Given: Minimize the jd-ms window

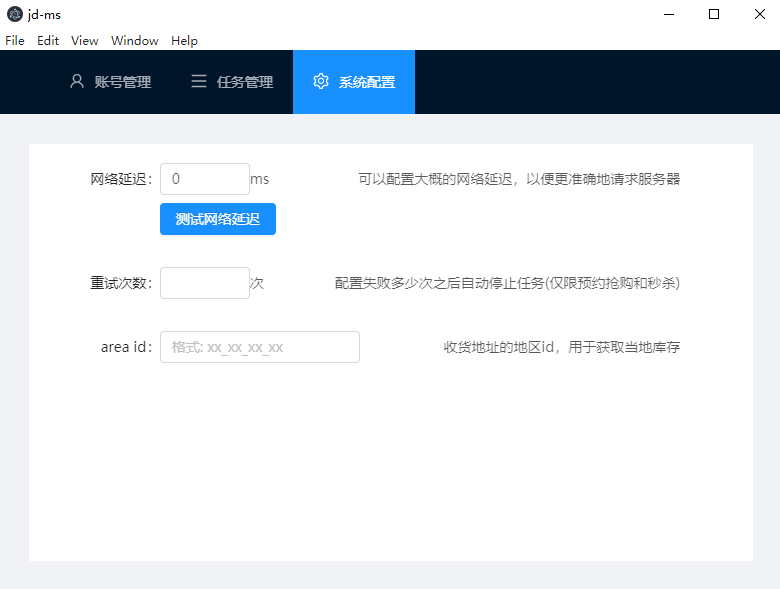Looking at the screenshot, I should point(667,14).
